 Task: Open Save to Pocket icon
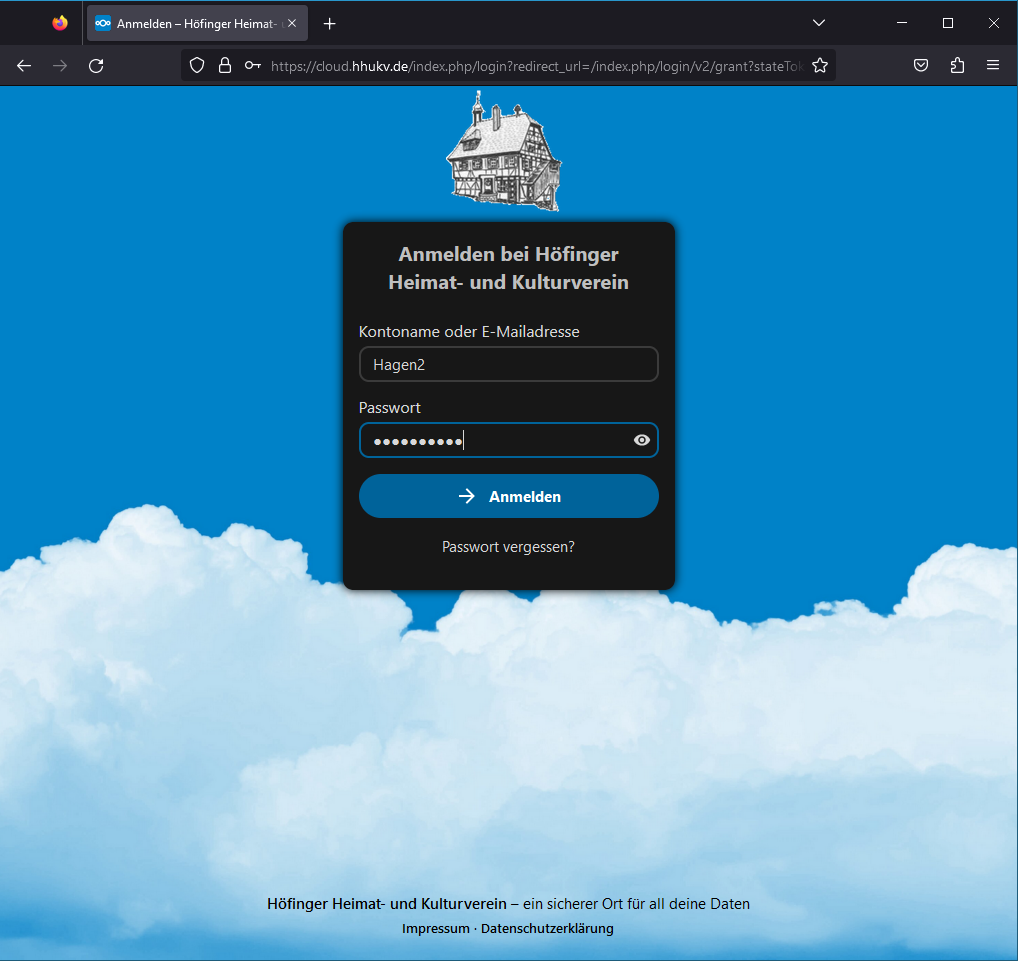(x=921, y=66)
